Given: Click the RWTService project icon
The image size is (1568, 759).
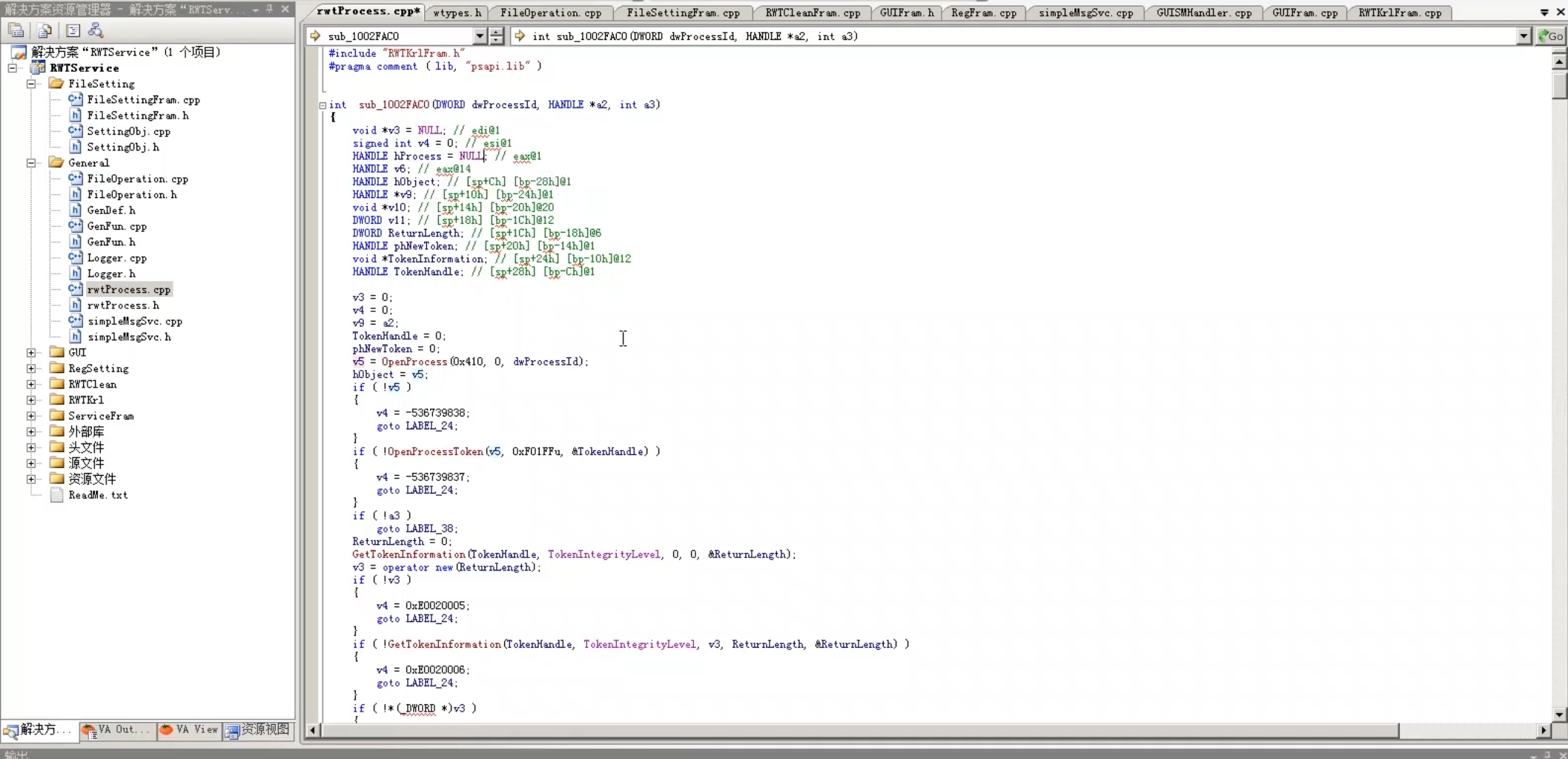Looking at the screenshot, I should 38,68.
